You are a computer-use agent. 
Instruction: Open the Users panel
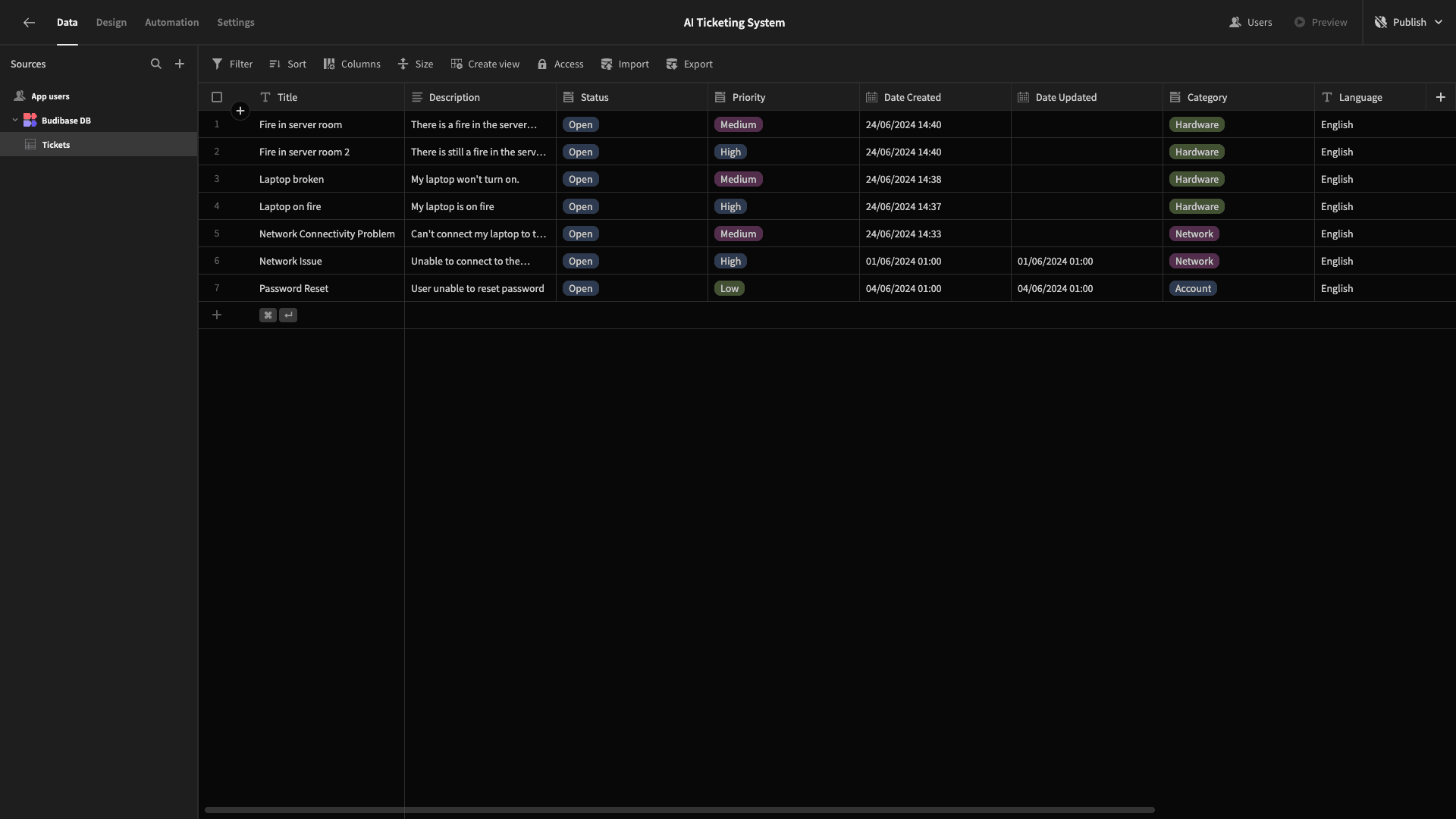point(1250,23)
